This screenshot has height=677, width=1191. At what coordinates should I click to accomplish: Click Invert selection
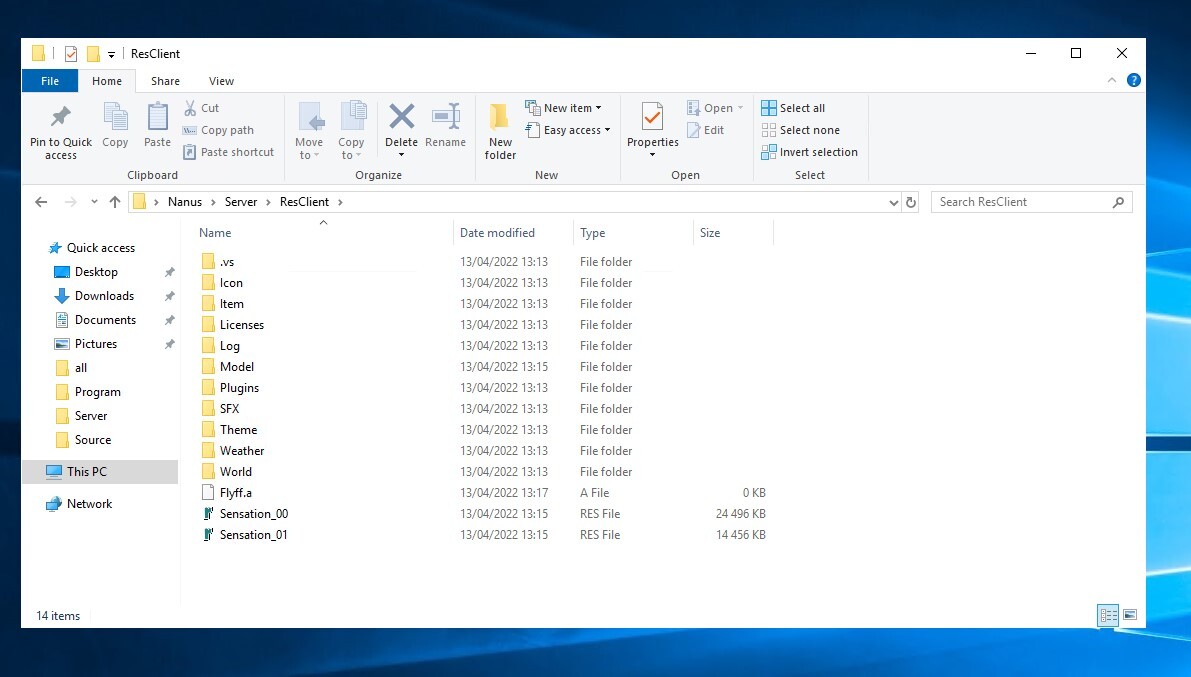[x=809, y=152]
